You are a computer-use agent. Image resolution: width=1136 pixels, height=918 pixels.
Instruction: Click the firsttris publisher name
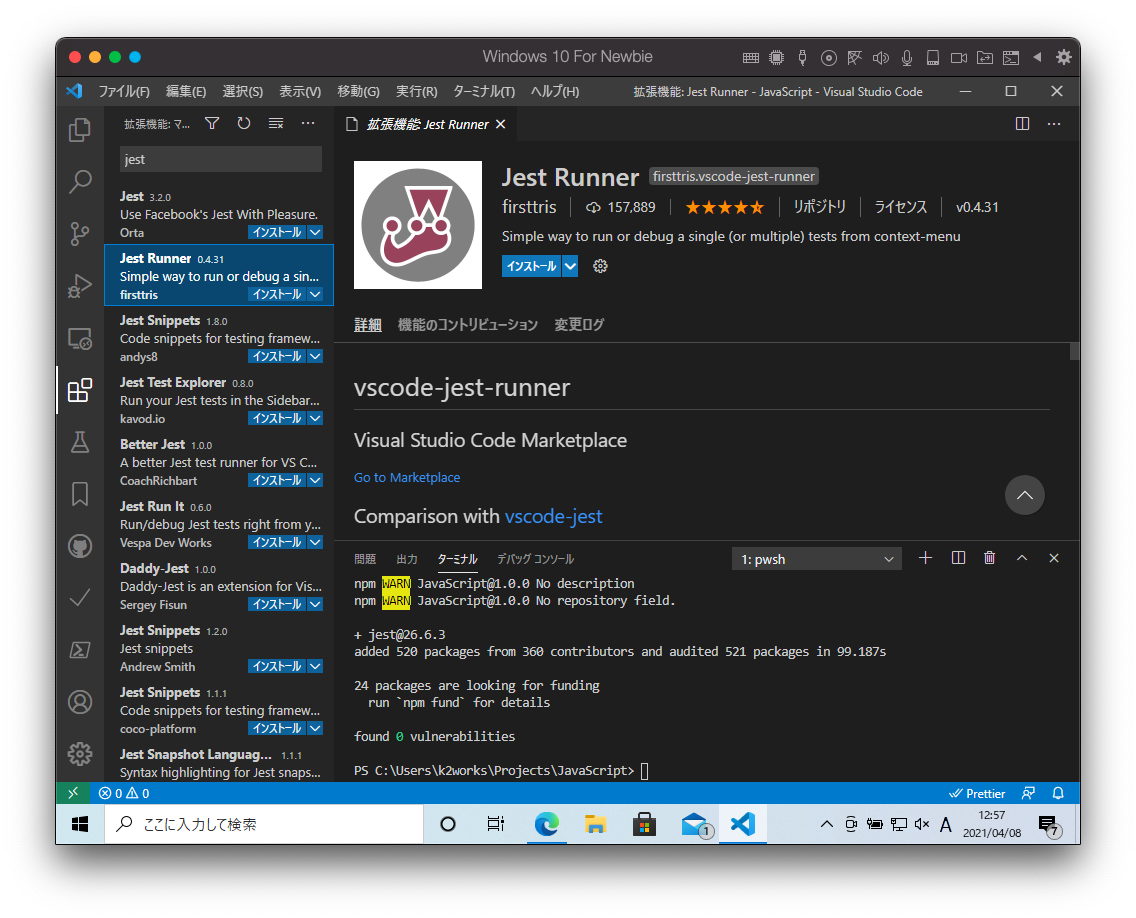coord(530,207)
